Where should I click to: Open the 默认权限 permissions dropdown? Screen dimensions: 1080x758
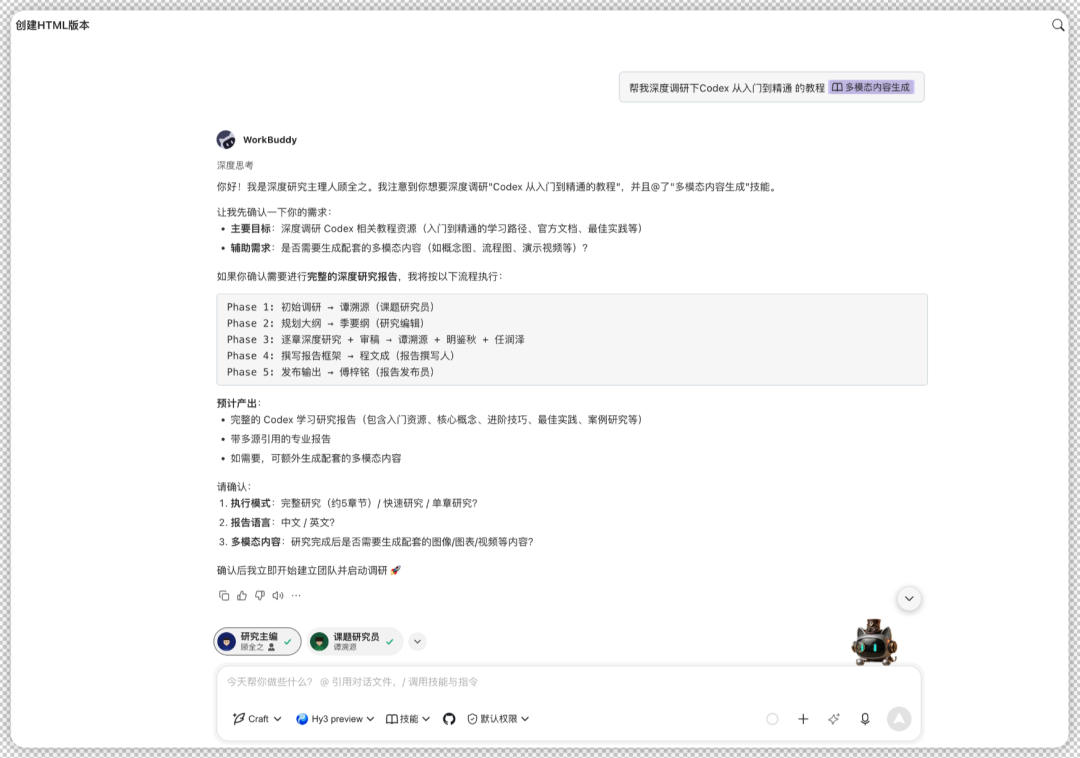point(498,719)
